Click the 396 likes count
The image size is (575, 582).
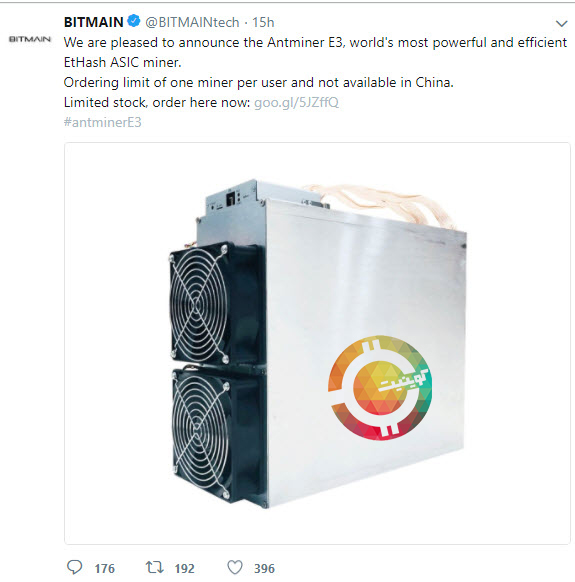(264, 568)
